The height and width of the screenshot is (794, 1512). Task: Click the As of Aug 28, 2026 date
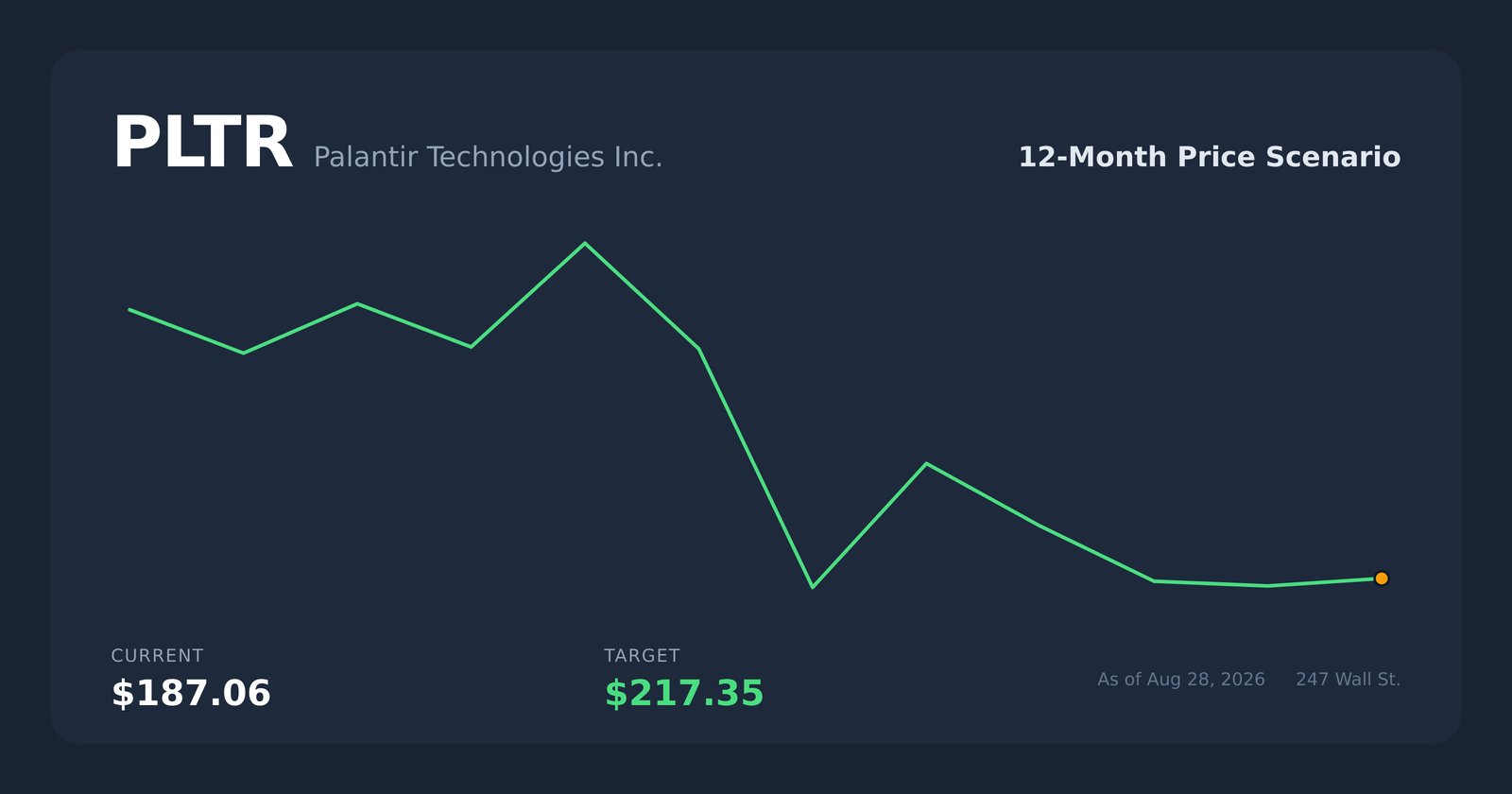tap(1181, 680)
